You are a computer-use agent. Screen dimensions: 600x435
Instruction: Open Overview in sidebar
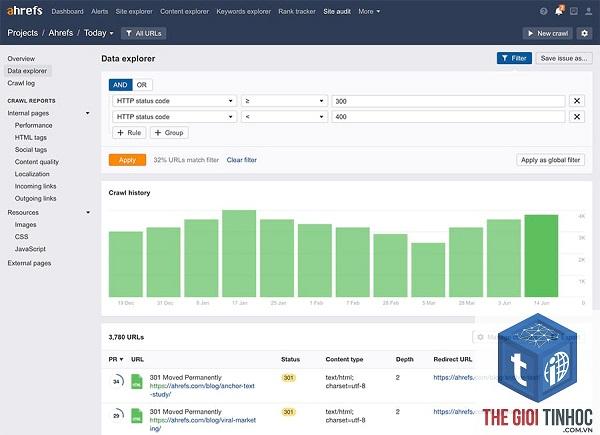pos(21,59)
